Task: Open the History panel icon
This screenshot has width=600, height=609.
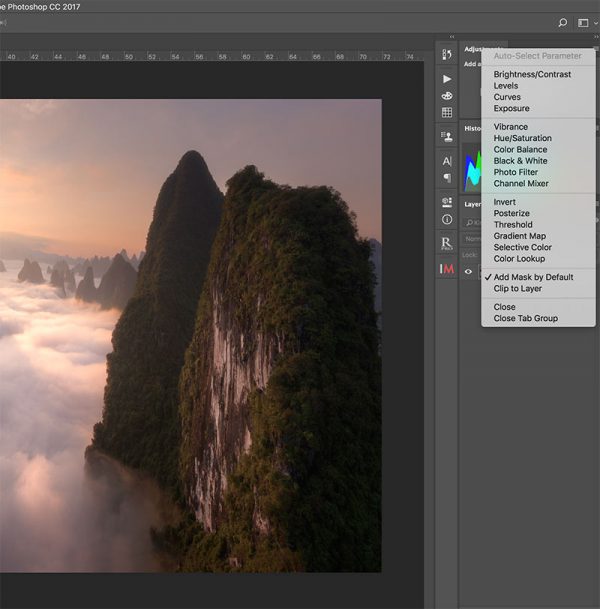Action: pos(447,53)
